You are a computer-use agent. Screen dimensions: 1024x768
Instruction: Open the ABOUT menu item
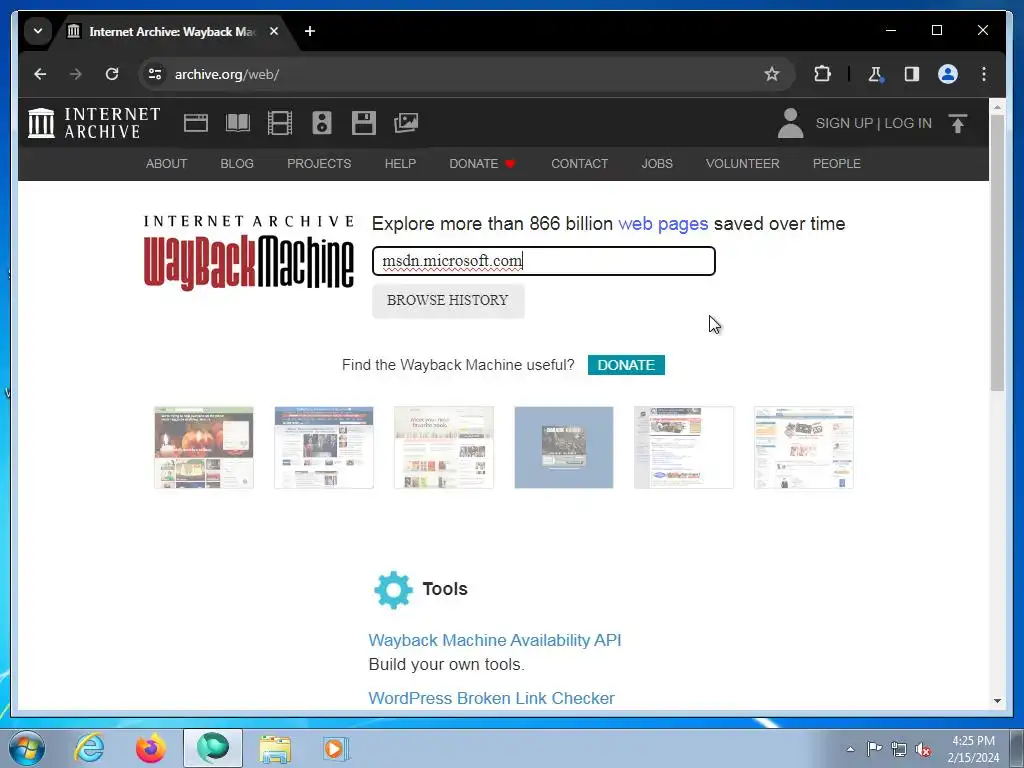(167, 164)
